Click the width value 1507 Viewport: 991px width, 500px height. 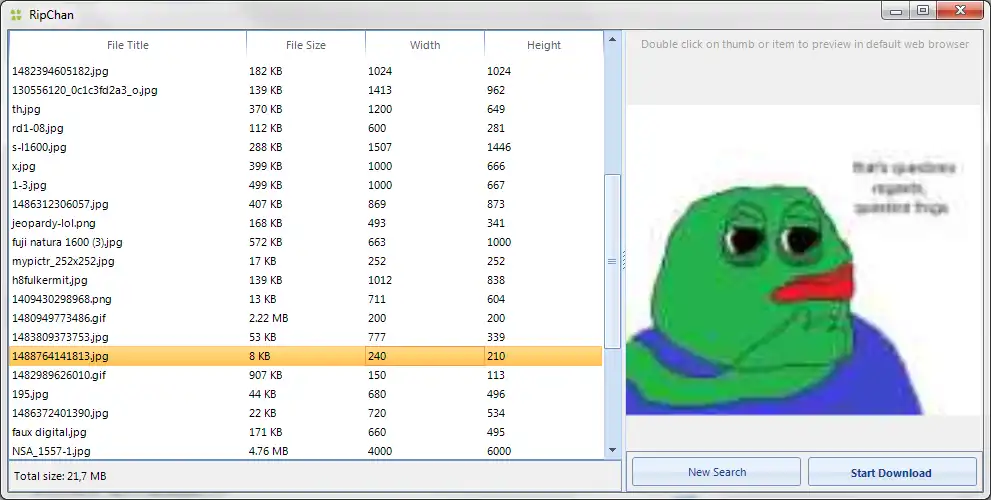point(380,147)
